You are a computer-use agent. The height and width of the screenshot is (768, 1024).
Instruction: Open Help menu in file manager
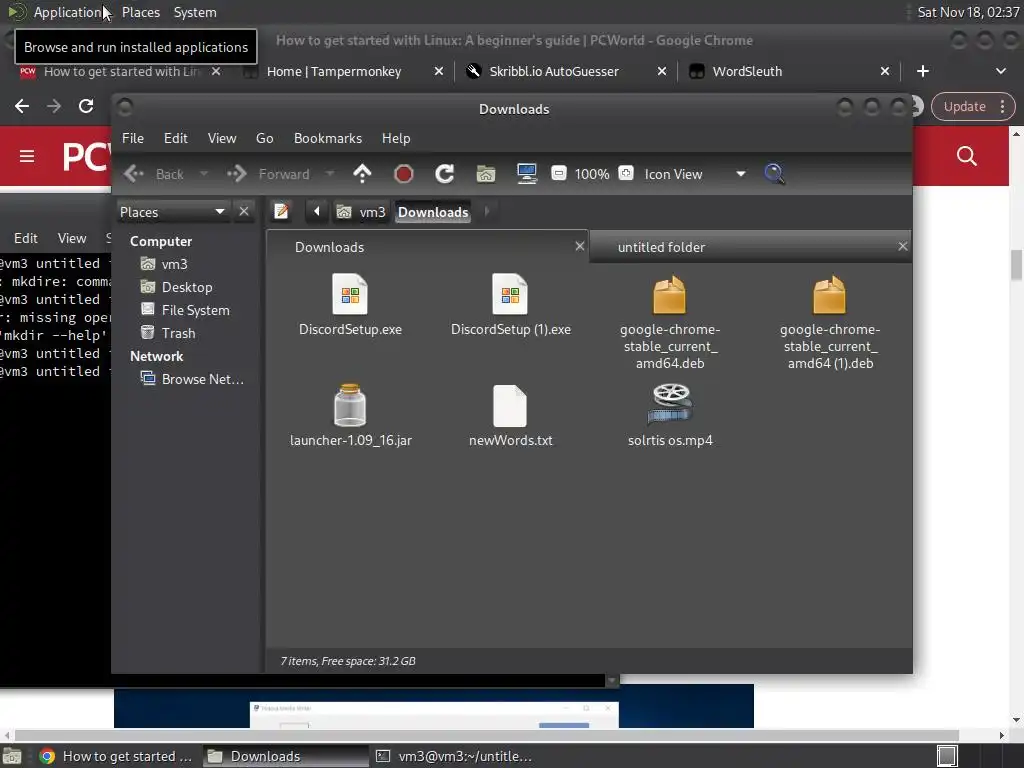pyautogui.click(x=396, y=138)
